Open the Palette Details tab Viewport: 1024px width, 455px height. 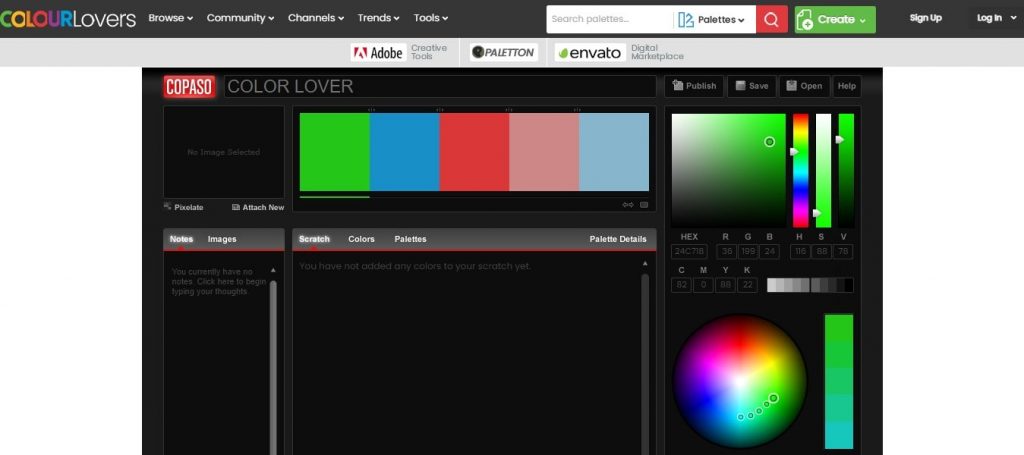(618, 239)
